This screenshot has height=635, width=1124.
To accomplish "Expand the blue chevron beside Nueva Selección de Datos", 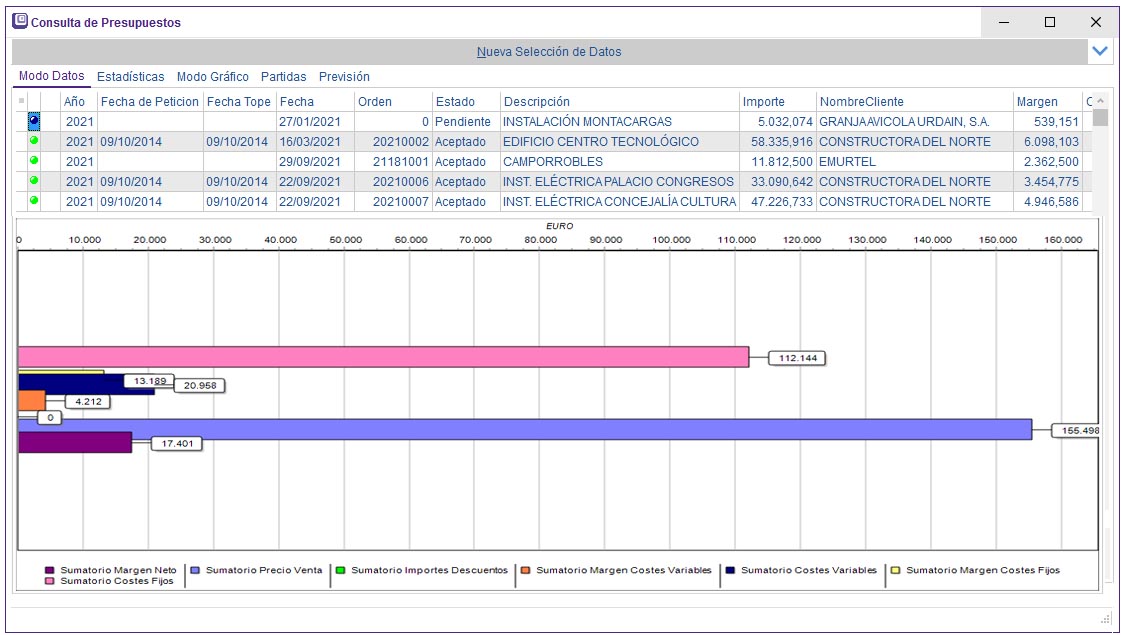I will pyautogui.click(x=1100, y=51).
